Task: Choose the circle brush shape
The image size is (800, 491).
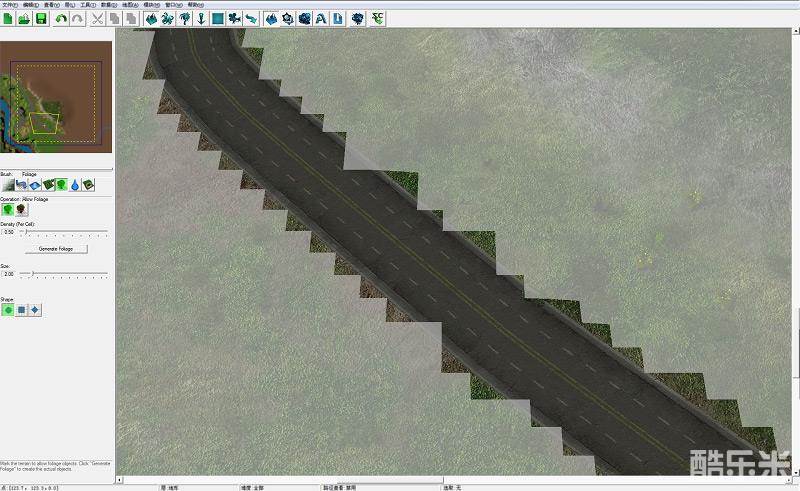Action: [x=9, y=310]
